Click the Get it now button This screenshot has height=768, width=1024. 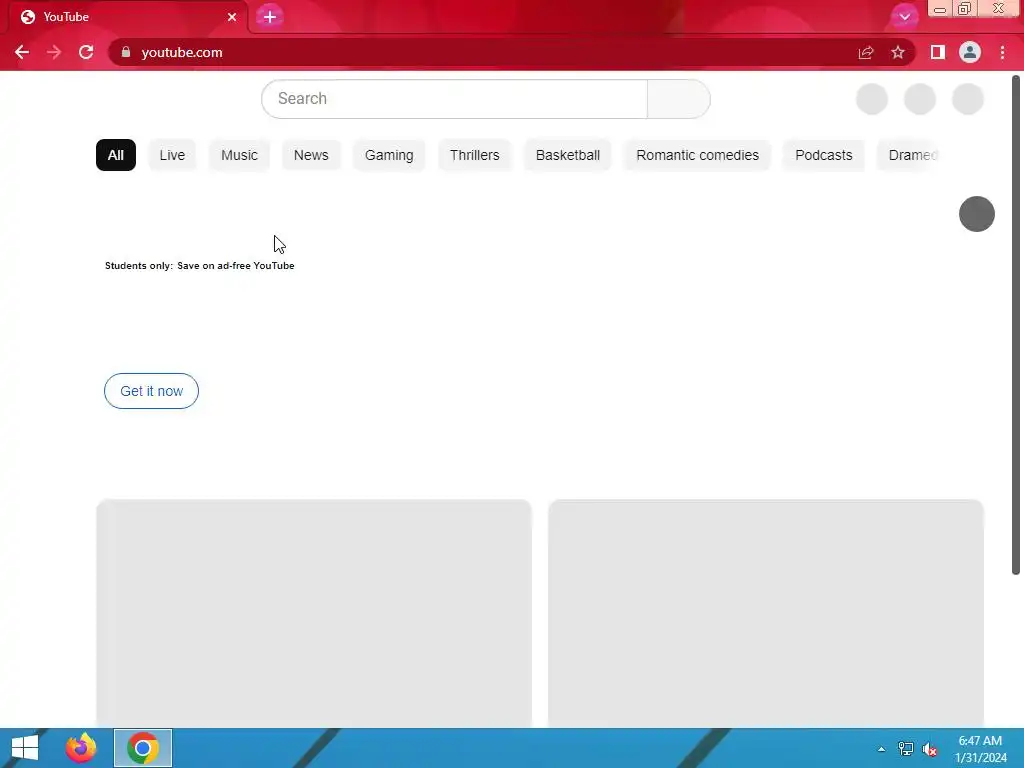tap(152, 391)
